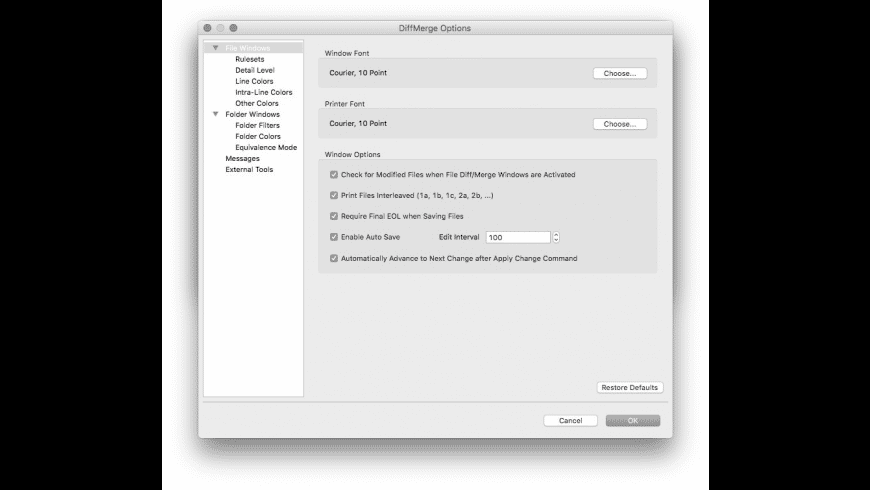870x490 pixels.
Task: Toggle Require Final EOL when Saving checkbox
Action: (x=334, y=216)
